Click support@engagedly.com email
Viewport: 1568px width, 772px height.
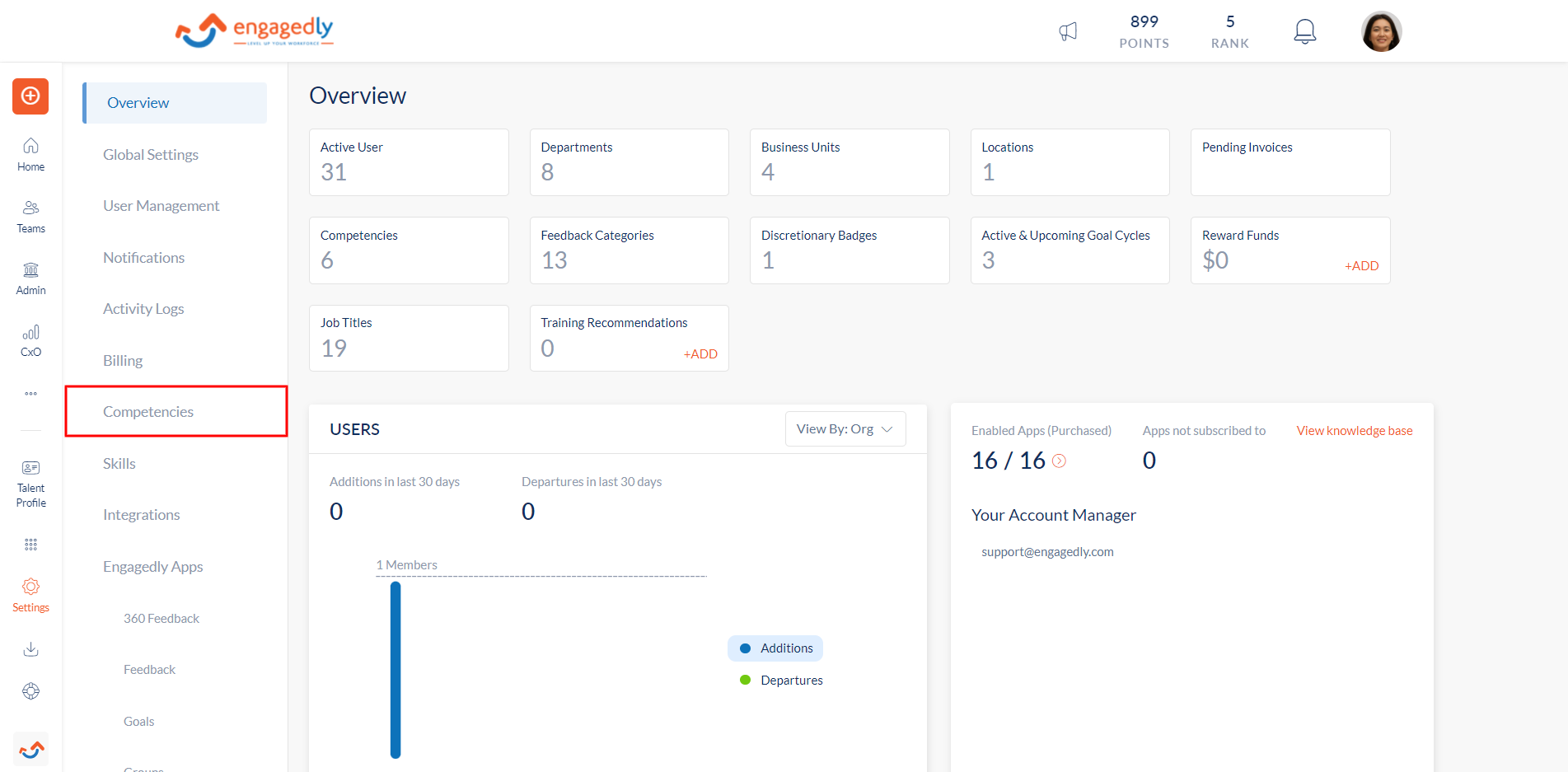coord(1047,552)
